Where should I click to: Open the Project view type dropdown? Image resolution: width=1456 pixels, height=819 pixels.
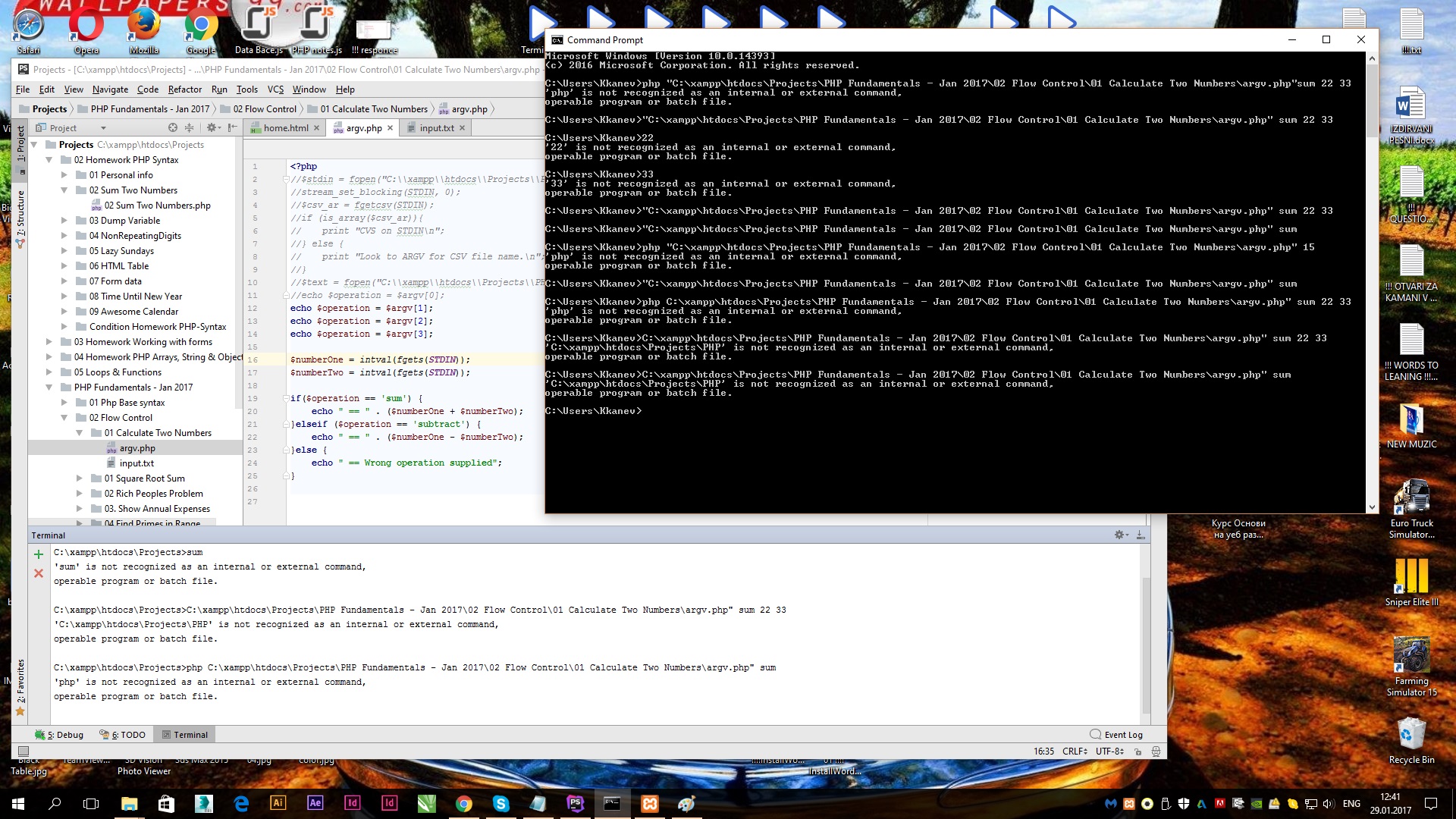click(x=71, y=128)
